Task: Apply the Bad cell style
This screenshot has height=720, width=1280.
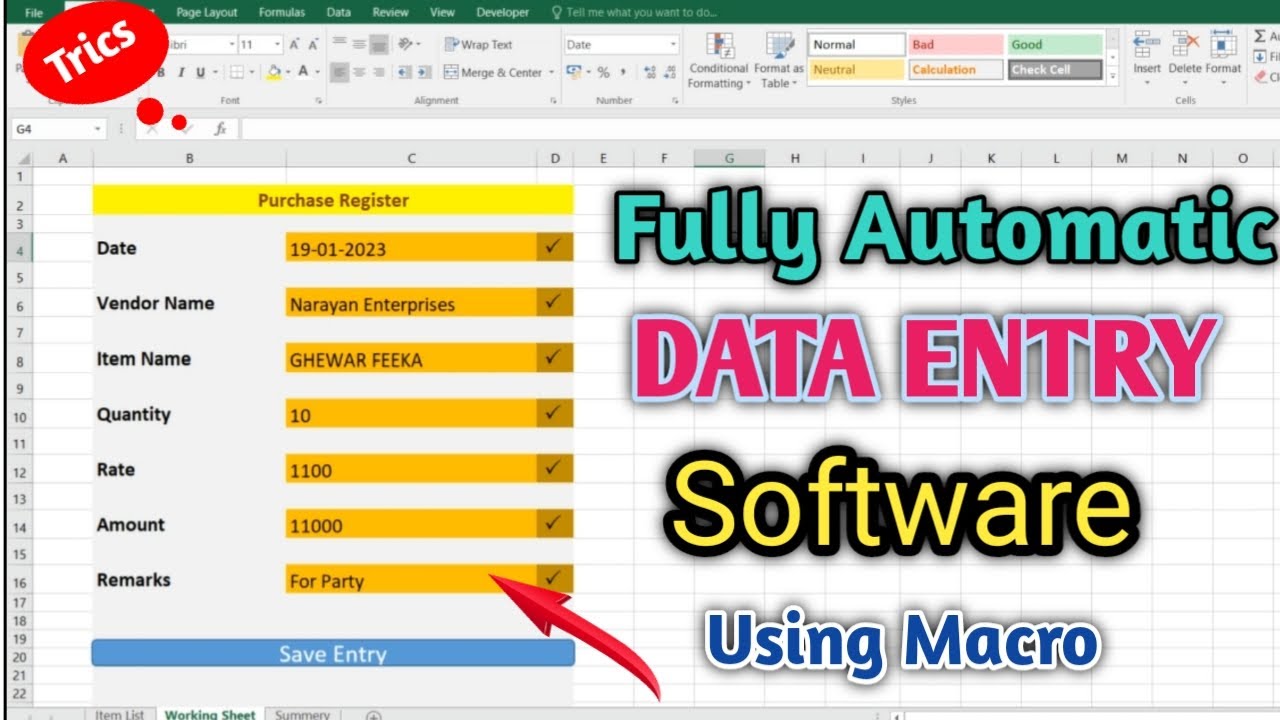Action: point(955,44)
